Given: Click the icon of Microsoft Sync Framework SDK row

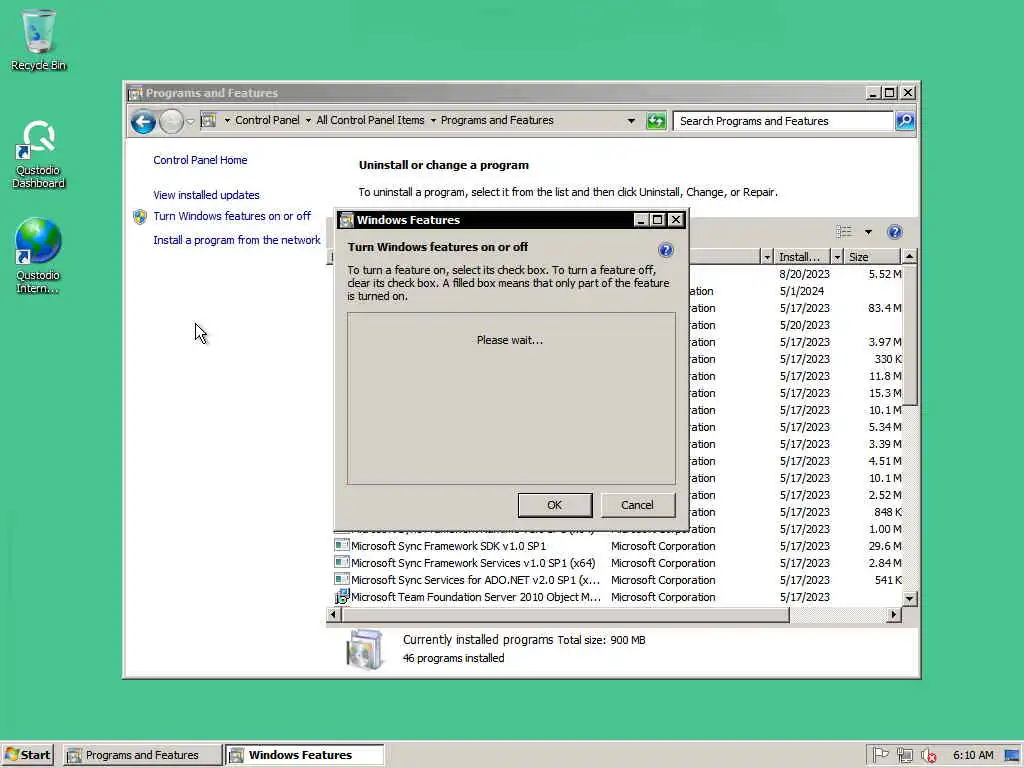Looking at the screenshot, I should point(342,545).
